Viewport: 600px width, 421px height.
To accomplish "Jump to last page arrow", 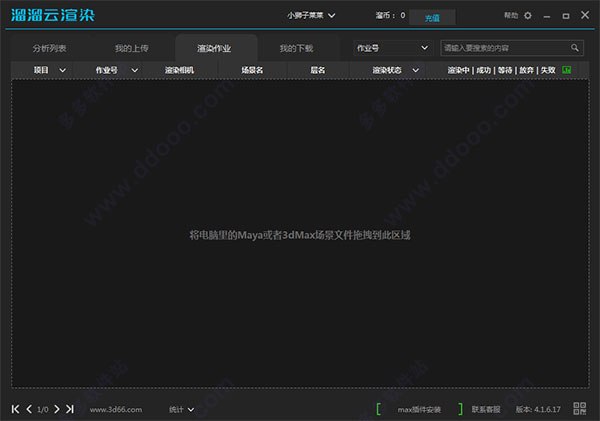I will coord(70,409).
